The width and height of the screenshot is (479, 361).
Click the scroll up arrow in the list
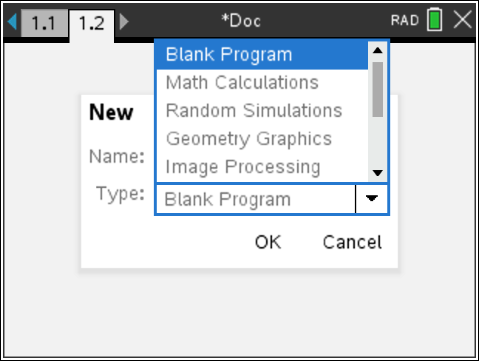[x=378, y=50]
